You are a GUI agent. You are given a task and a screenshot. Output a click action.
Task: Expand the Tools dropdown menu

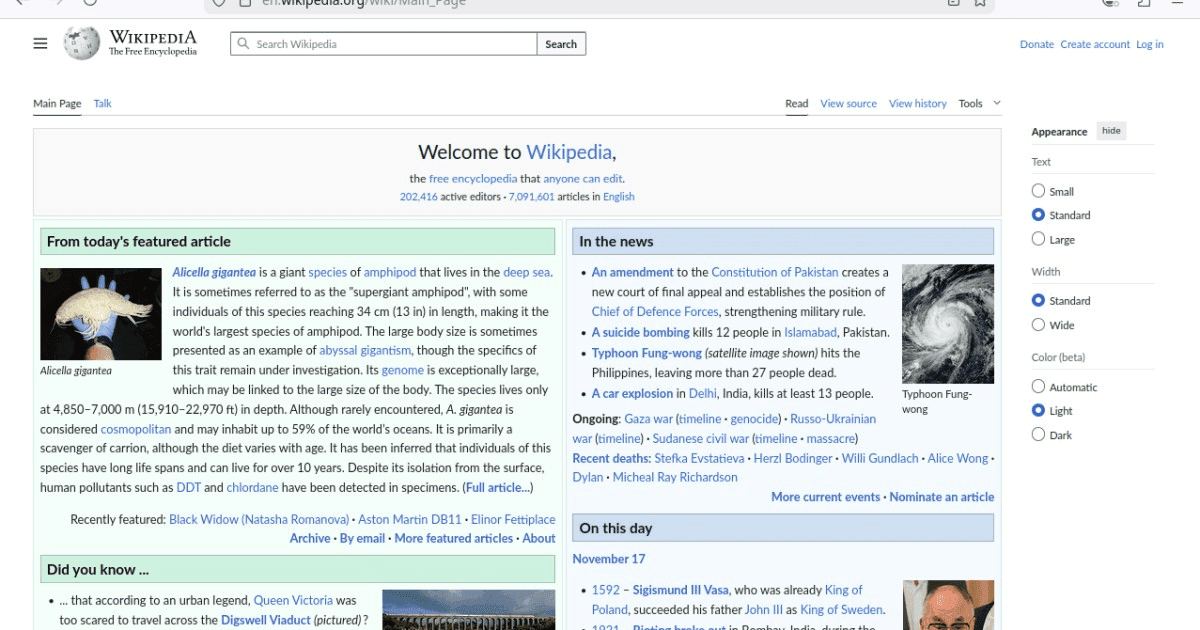(x=979, y=103)
